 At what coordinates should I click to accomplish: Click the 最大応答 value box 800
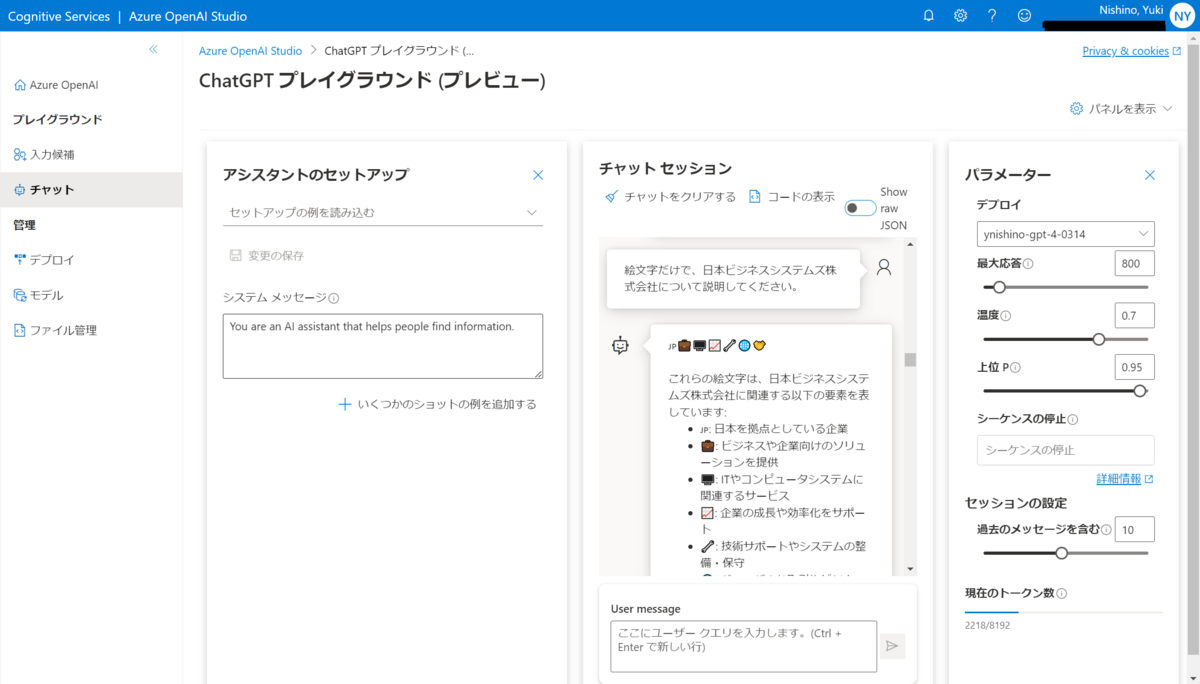tap(1134, 263)
